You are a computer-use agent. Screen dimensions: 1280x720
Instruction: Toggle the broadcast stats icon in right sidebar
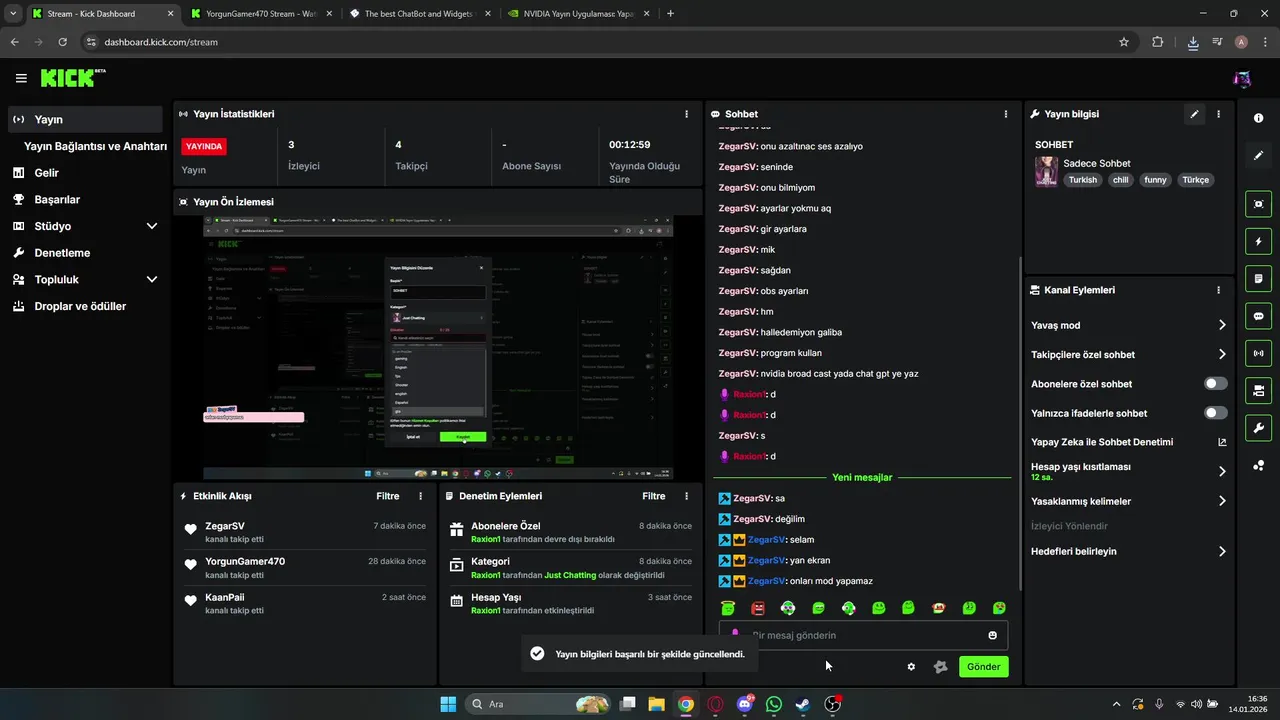(1258, 353)
